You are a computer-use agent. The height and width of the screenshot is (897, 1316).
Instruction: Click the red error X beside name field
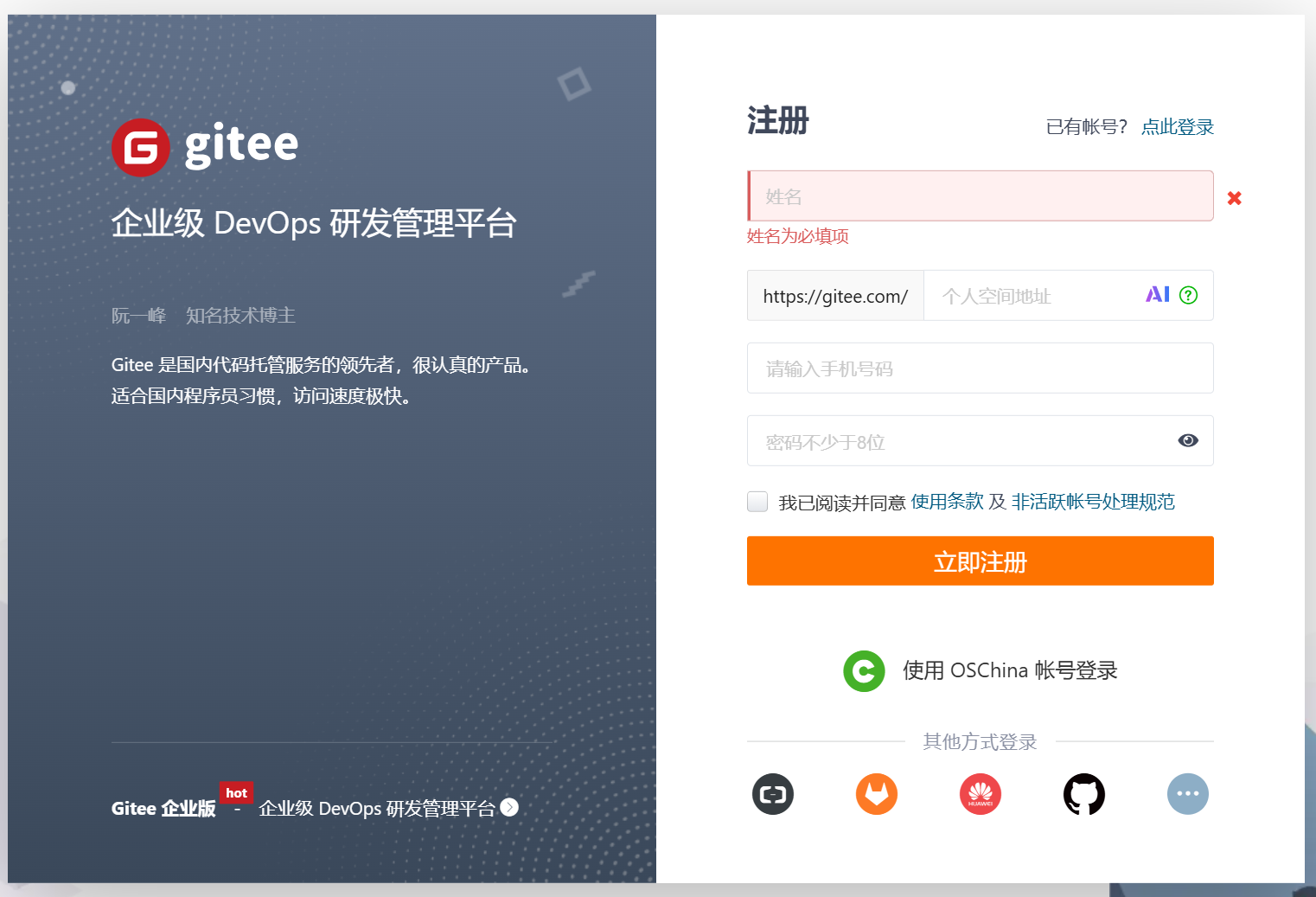[1235, 198]
